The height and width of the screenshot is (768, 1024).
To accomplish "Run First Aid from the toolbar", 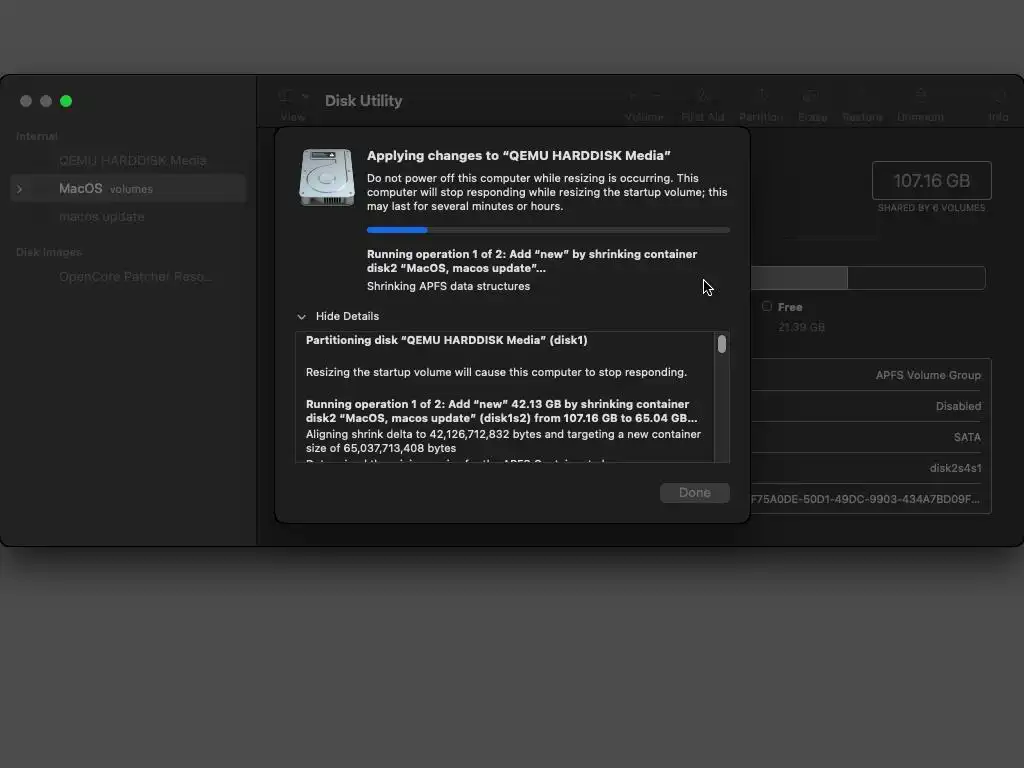I will click(x=703, y=96).
